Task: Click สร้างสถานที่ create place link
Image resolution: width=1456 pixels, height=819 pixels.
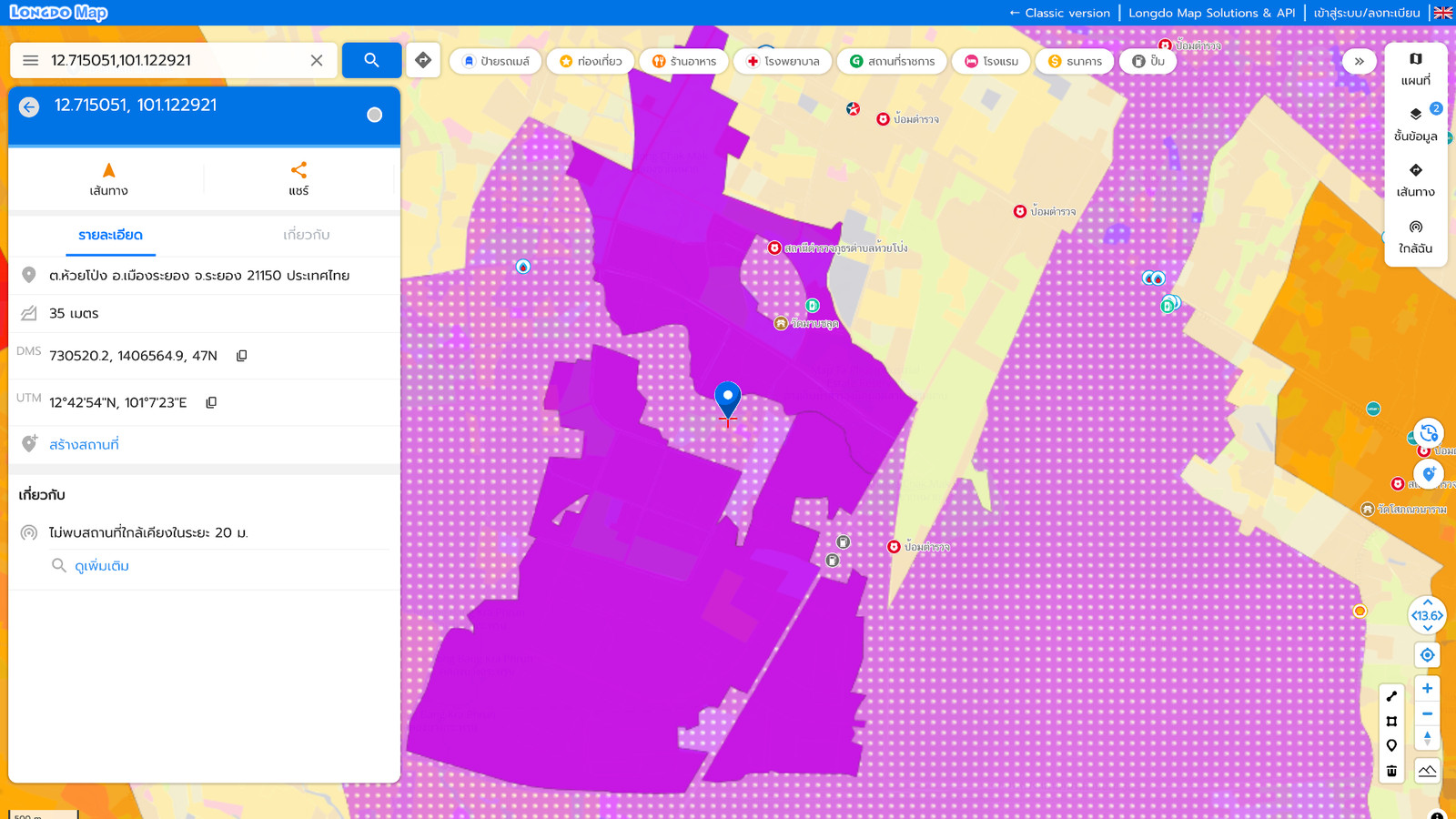Action: tap(84, 444)
